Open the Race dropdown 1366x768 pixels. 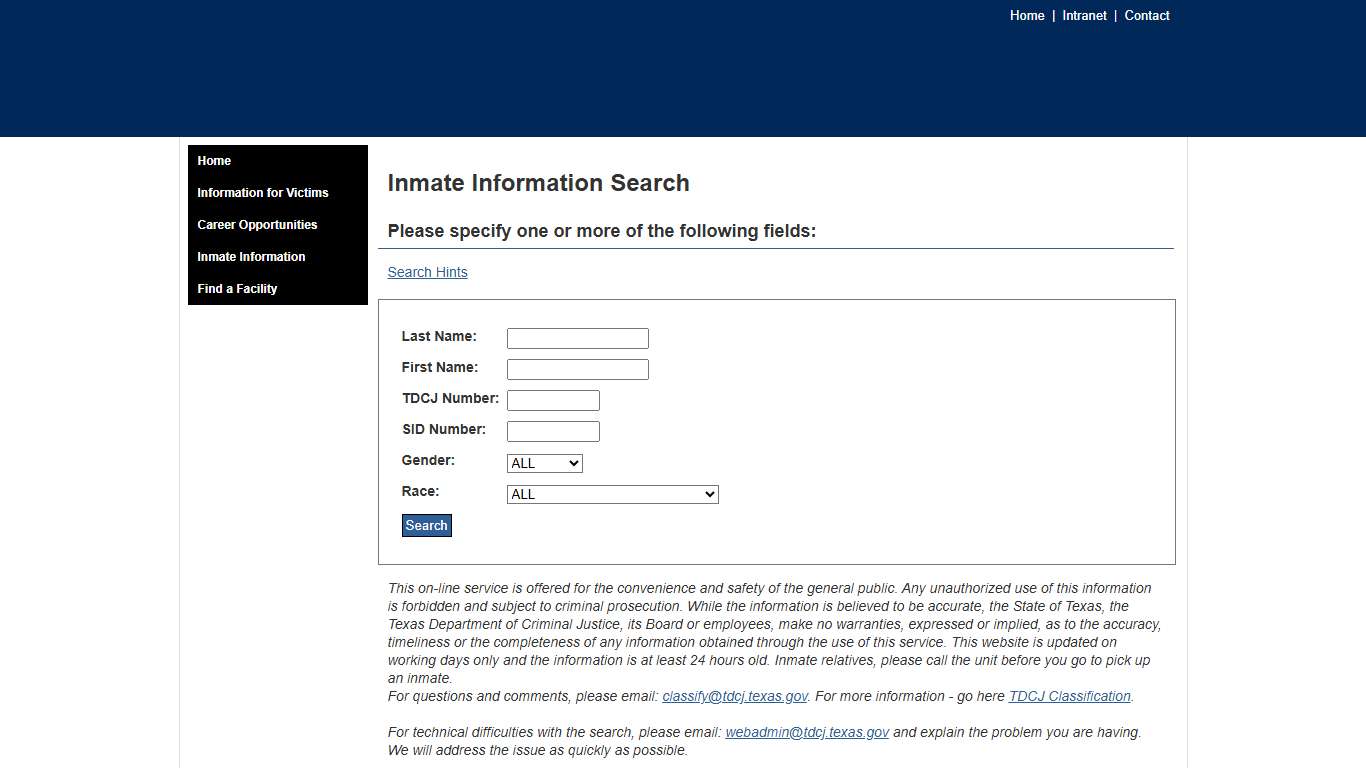(612, 494)
